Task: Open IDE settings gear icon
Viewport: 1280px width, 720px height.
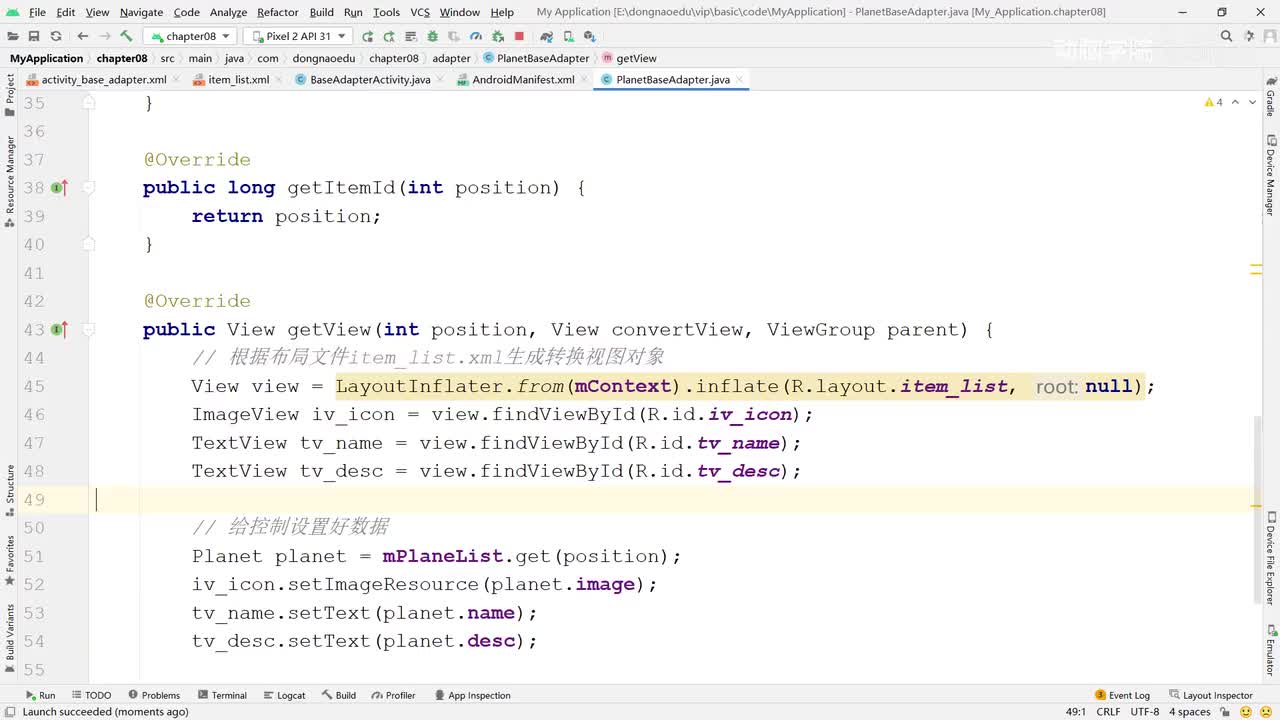Action: [1247, 36]
